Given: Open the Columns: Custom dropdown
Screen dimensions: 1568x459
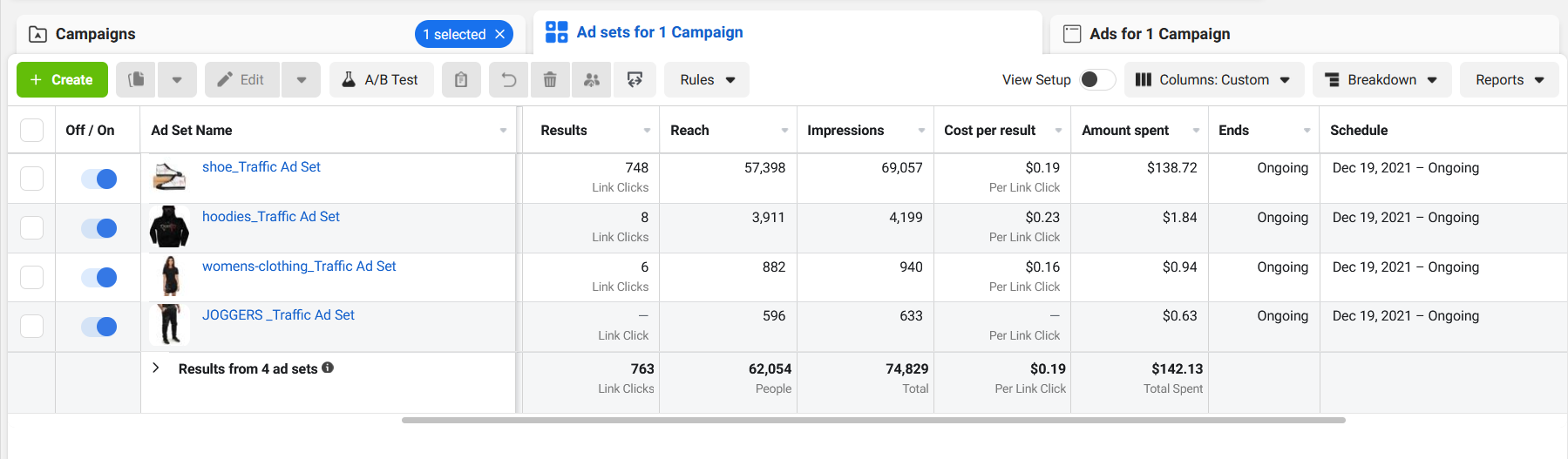Looking at the screenshot, I should (1213, 80).
